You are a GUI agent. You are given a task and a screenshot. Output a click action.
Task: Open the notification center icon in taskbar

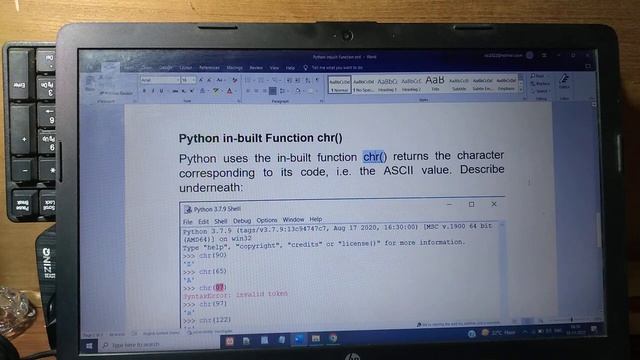click(x=593, y=330)
